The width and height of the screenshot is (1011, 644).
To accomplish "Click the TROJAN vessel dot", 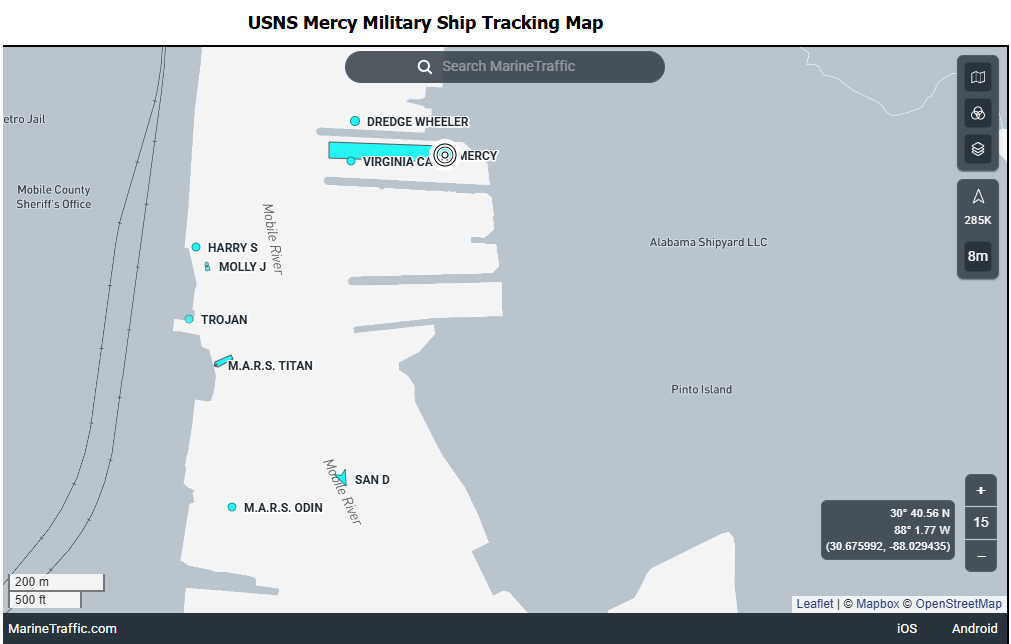I will point(189,319).
